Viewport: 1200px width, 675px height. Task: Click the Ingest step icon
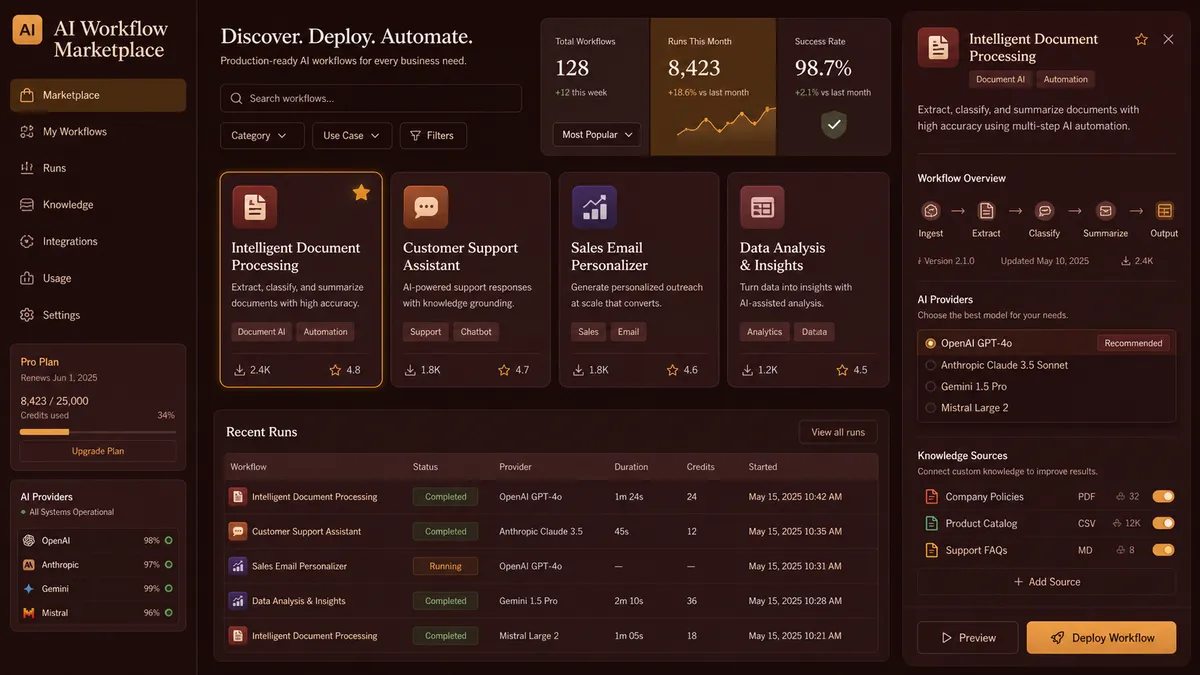[931, 211]
